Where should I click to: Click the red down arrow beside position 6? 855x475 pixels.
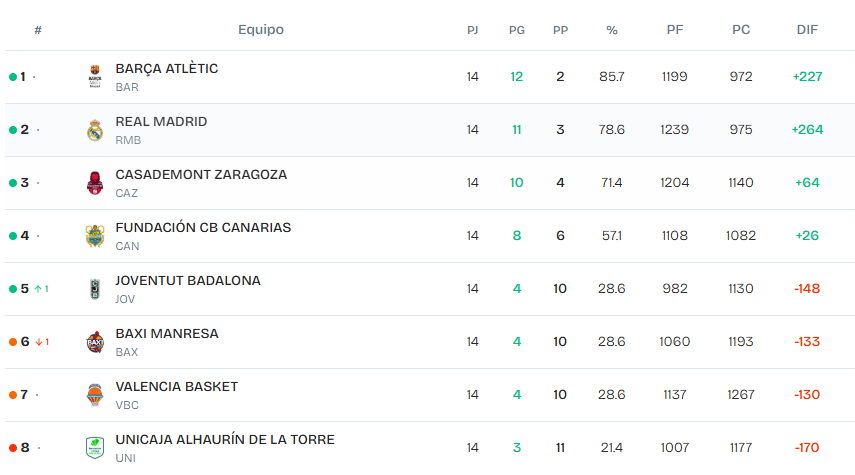click(38, 342)
